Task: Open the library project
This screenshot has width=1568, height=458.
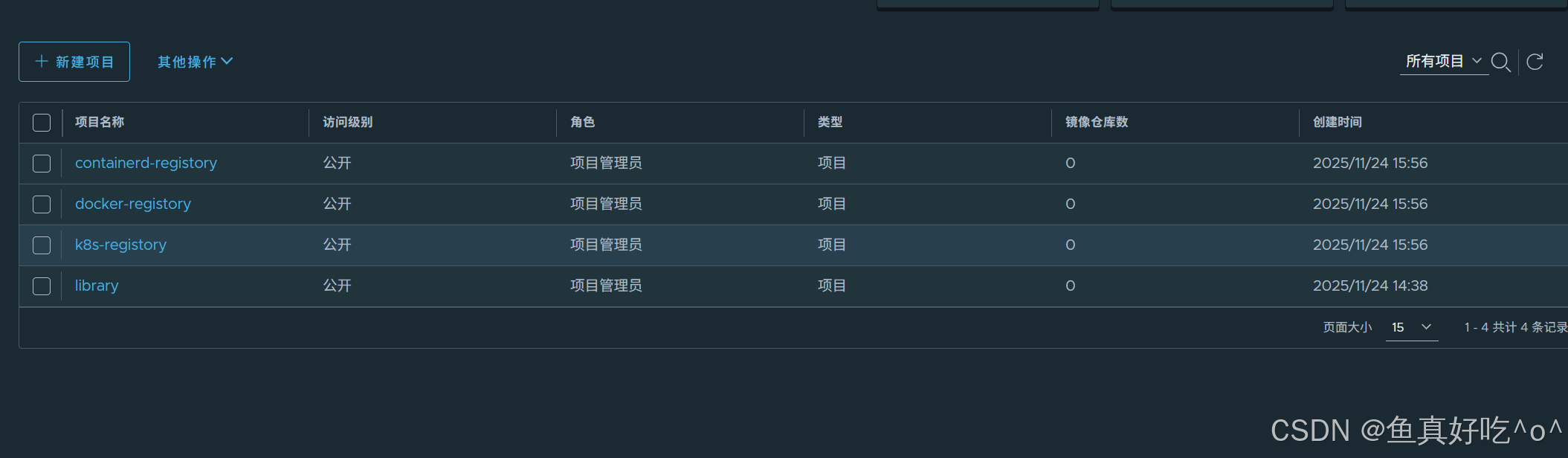Action: coord(97,286)
